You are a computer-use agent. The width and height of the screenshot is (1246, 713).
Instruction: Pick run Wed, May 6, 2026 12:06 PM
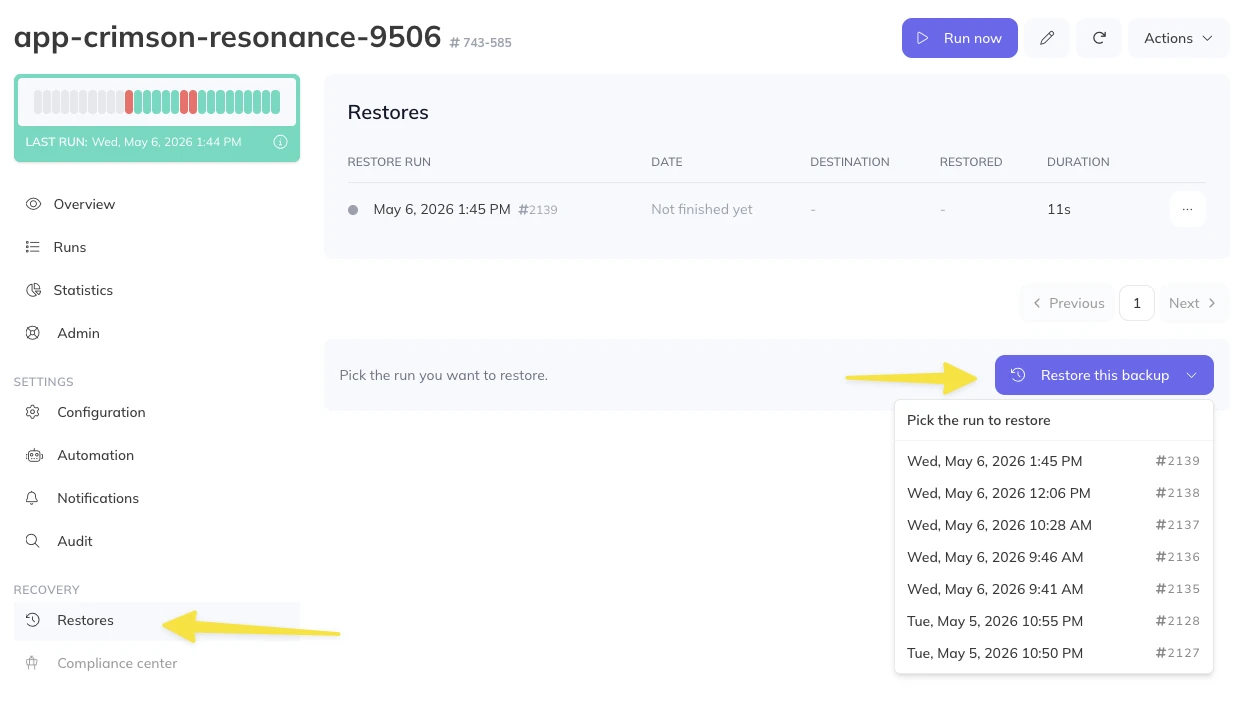(1053, 493)
